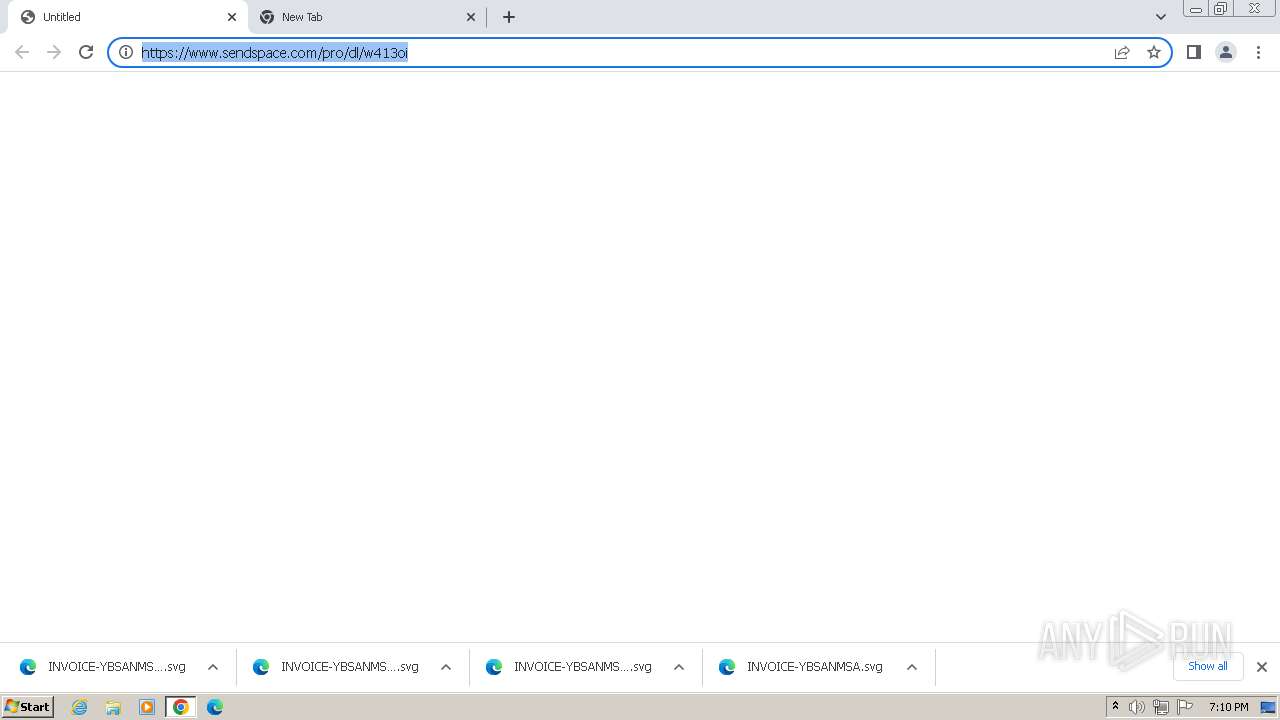Viewport: 1280px width, 720px height.
Task: Share this page icon
Action: (1122, 52)
